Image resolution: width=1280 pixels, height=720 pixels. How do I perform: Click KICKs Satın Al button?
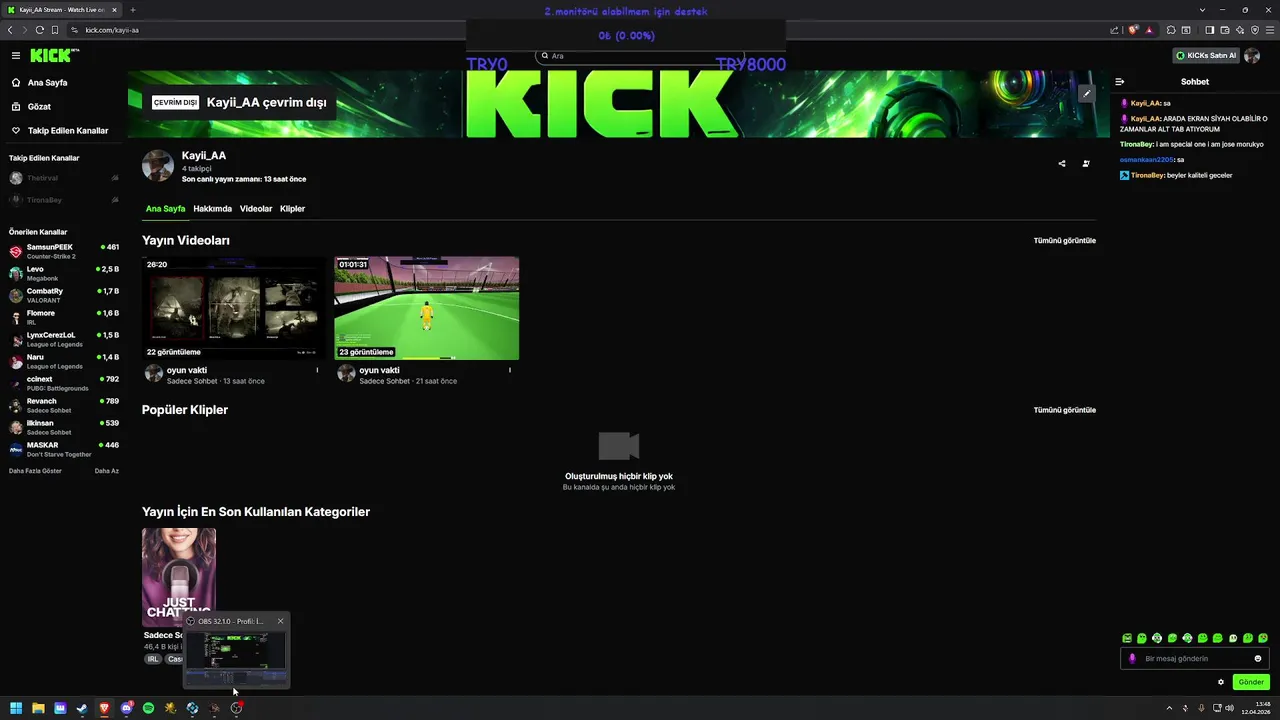[x=1207, y=56]
